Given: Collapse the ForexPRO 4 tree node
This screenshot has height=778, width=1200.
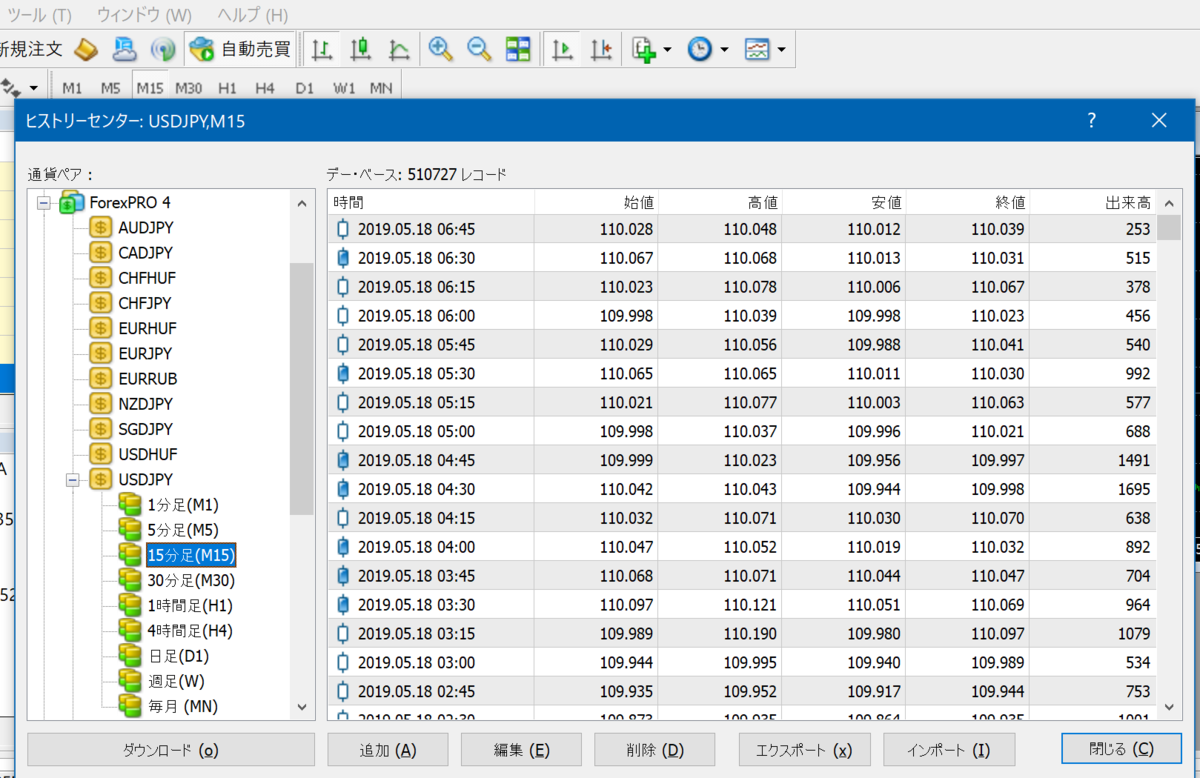Looking at the screenshot, I should pos(43,202).
